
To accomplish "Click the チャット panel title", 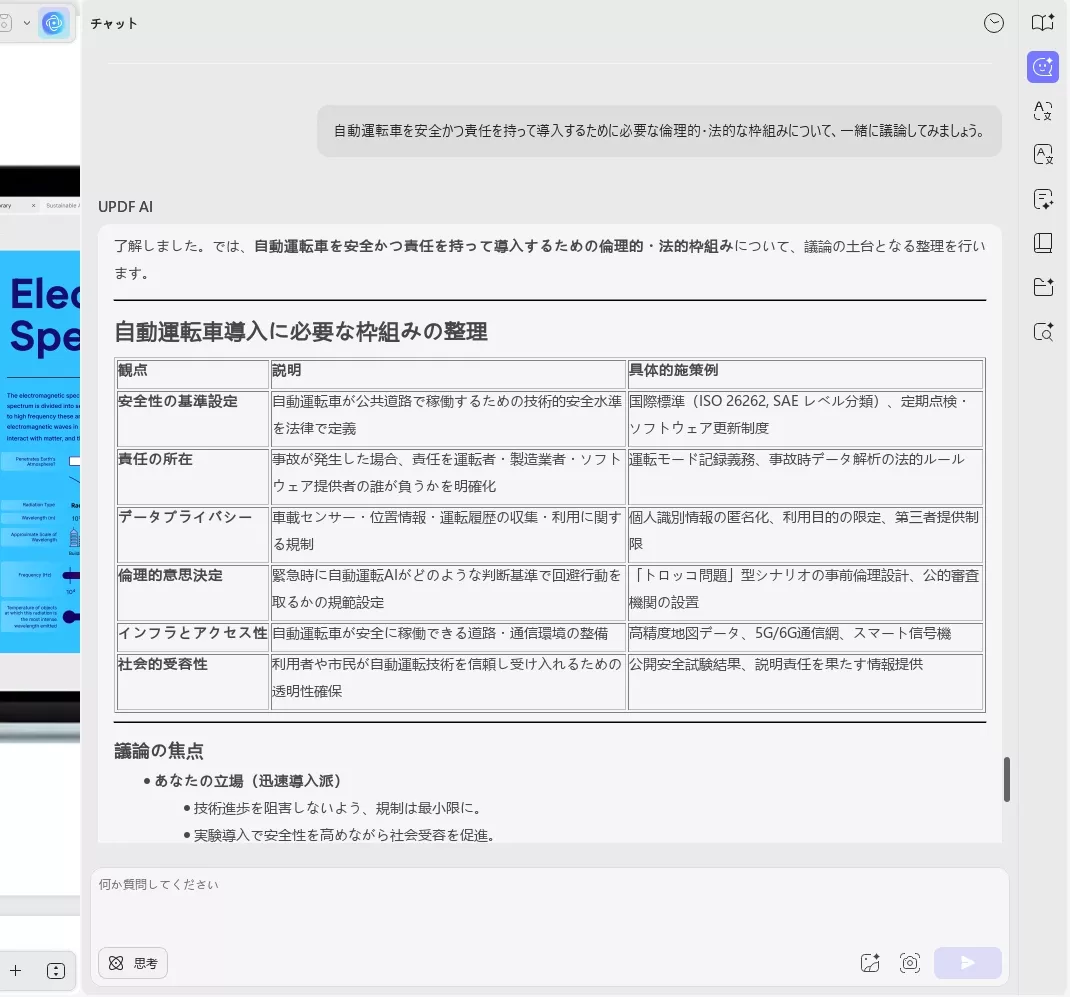I will coord(114,23).
